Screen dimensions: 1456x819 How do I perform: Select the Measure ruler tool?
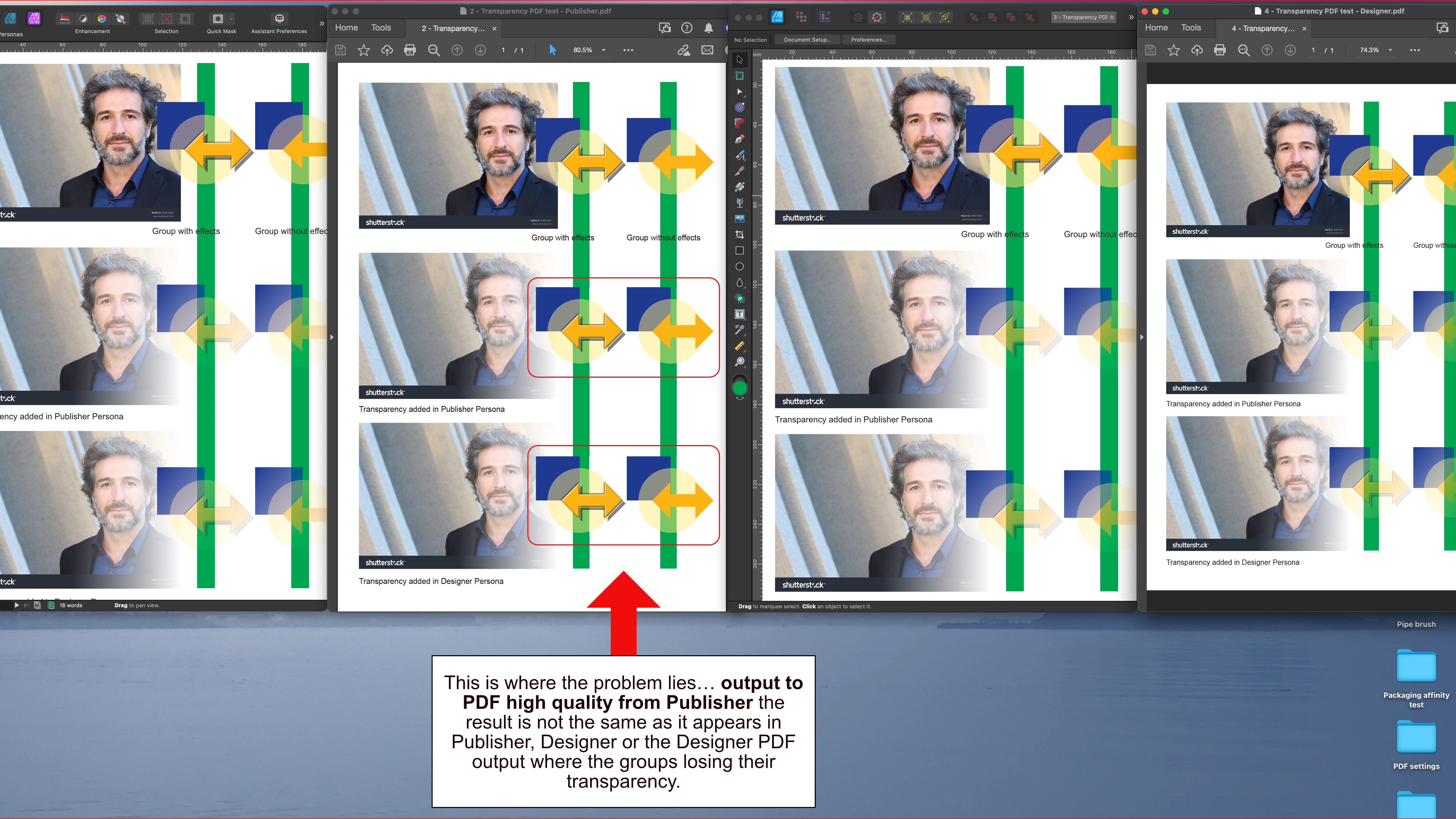(739, 346)
